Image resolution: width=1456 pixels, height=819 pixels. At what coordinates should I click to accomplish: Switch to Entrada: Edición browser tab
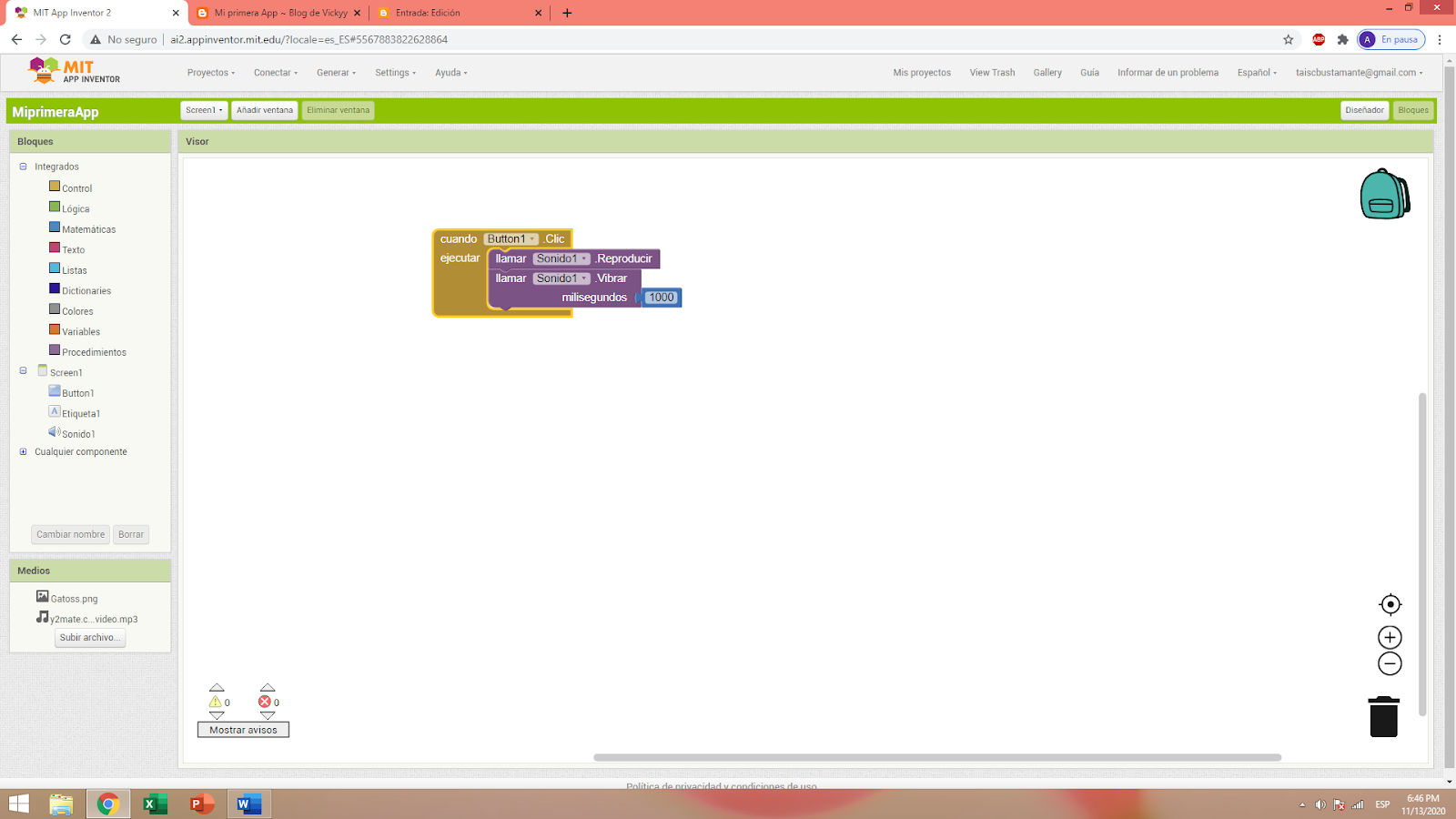pyautogui.click(x=460, y=13)
